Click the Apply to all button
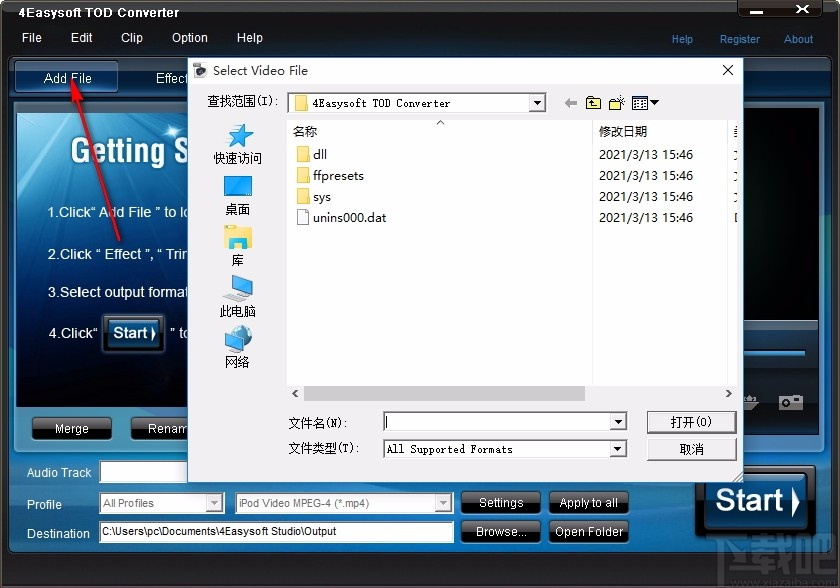Image resolution: width=840 pixels, height=588 pixels. click(588, 503)
